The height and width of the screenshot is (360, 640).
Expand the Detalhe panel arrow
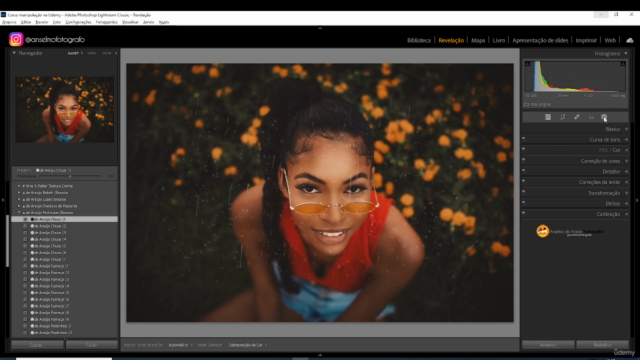coord(627,171)
